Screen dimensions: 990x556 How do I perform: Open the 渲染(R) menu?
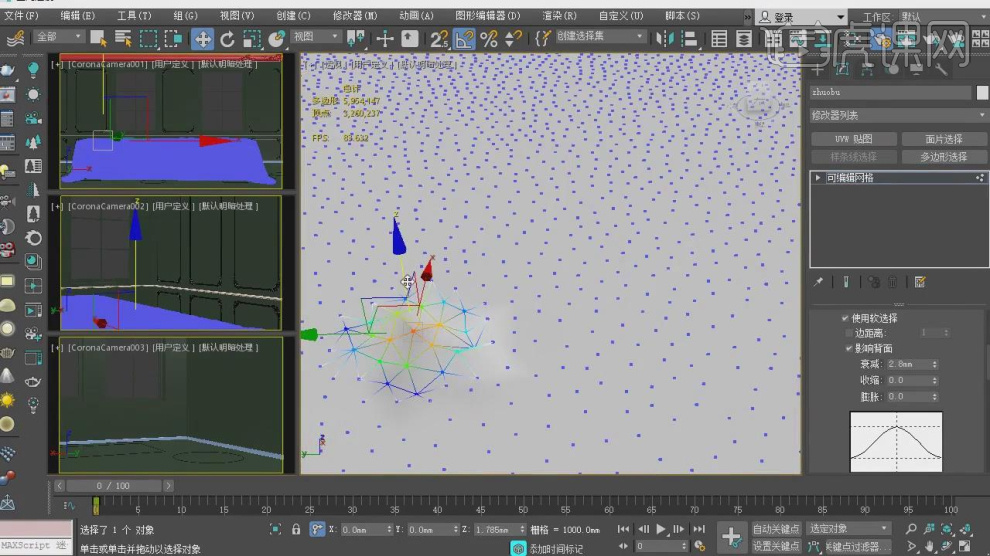(x=558, y=16)
